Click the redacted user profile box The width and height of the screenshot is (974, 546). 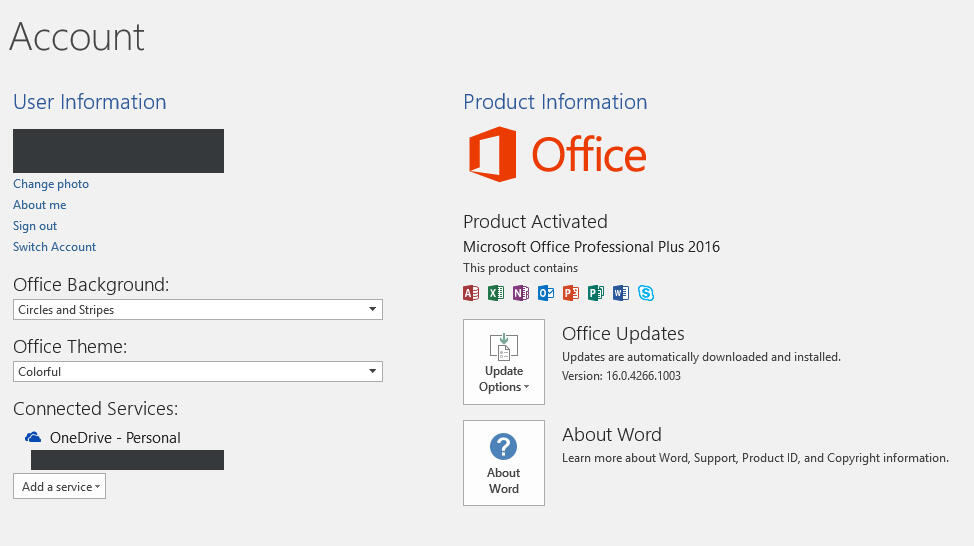[119, 151]
